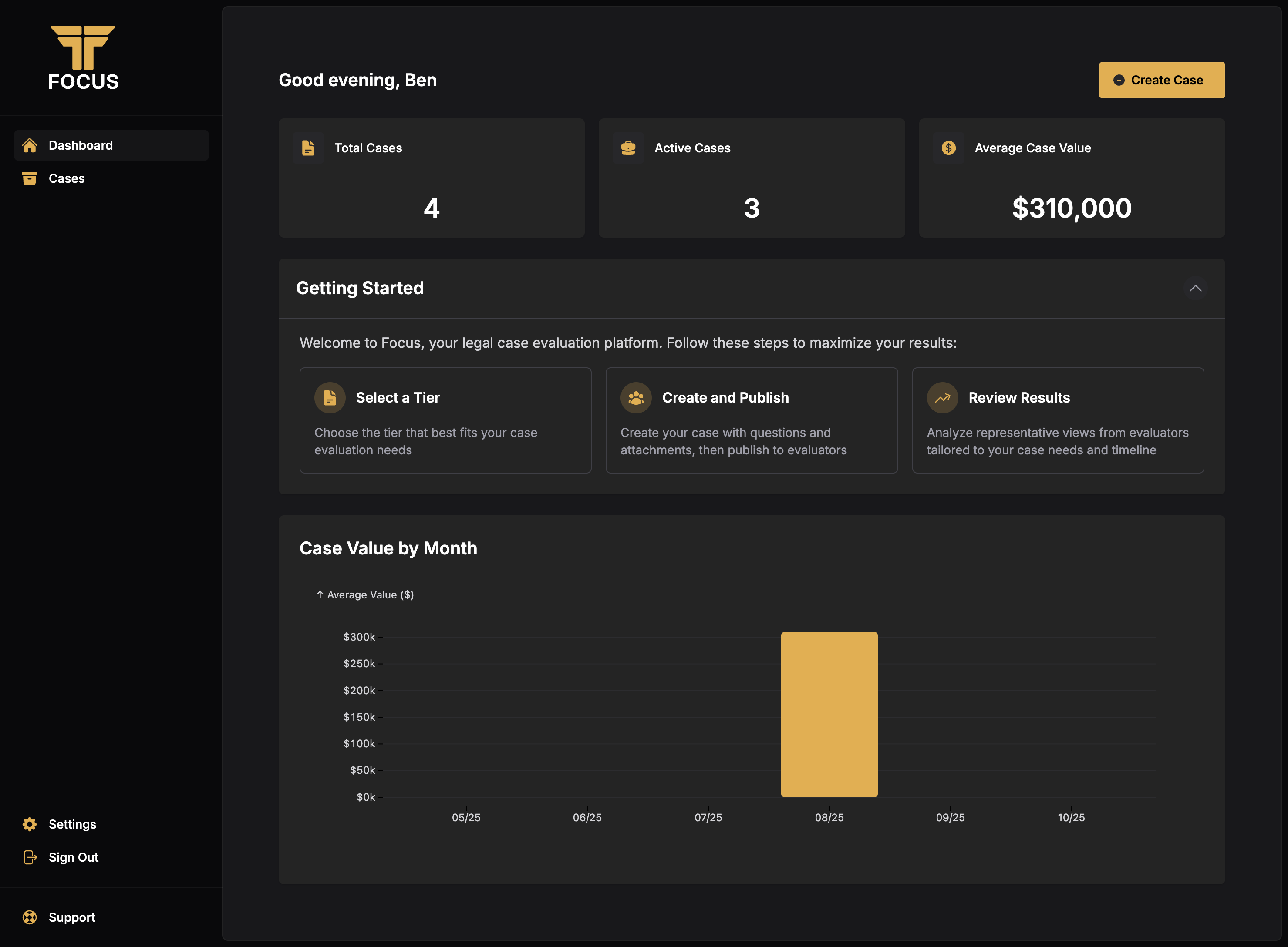Click the Dashboard home icon
1288x947 pixels.
point(30,146)
